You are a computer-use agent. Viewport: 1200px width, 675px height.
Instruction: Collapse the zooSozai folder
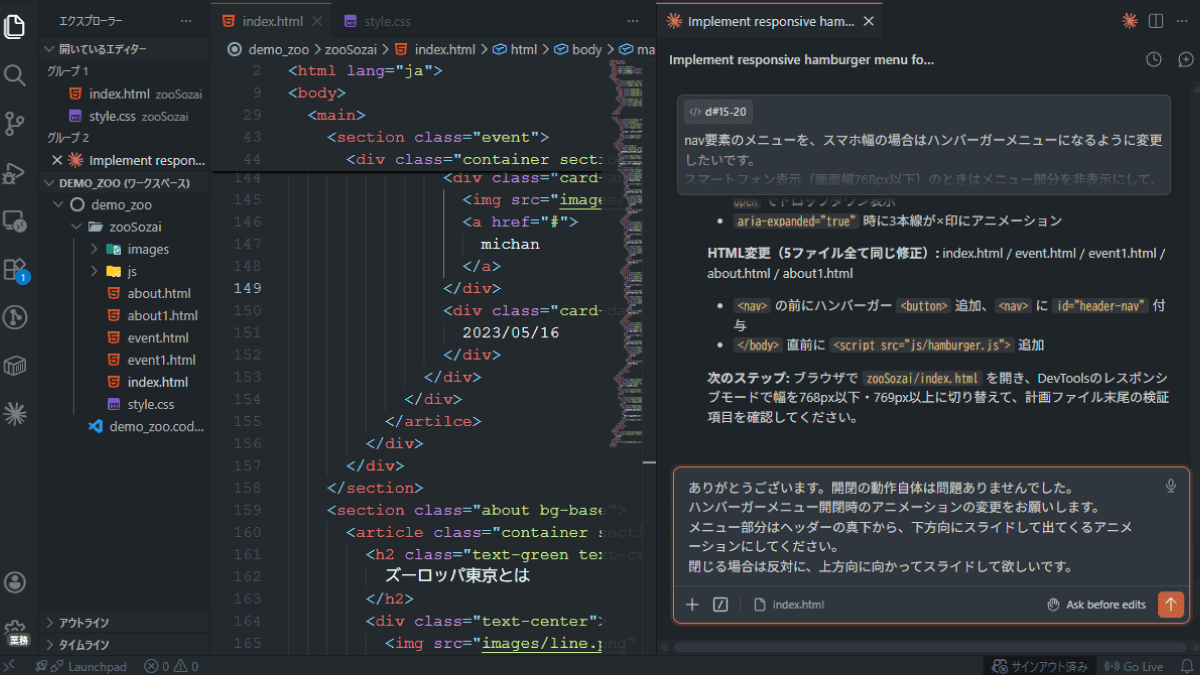76,227
